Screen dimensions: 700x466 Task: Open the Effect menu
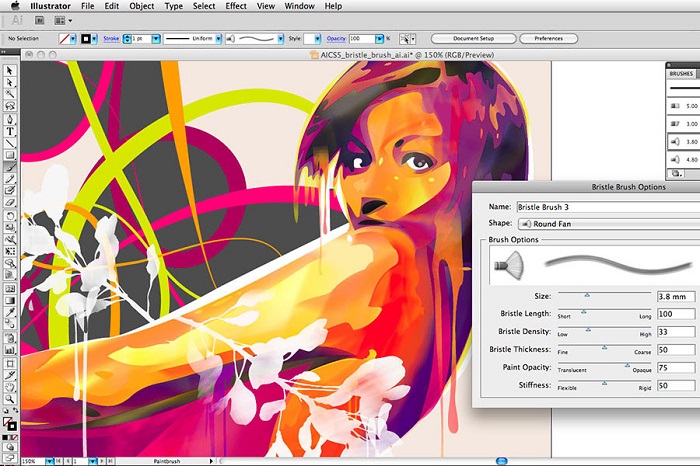[236, 5]
